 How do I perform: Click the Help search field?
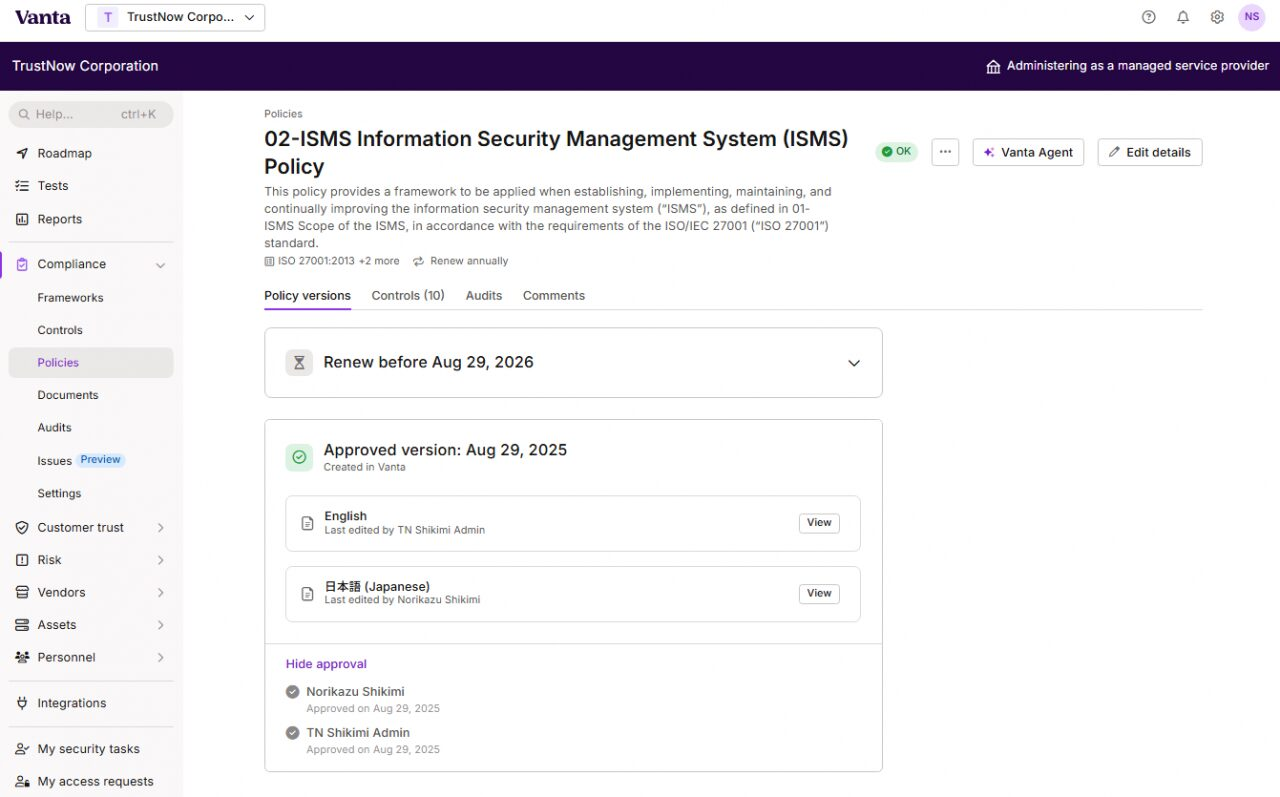90,114
